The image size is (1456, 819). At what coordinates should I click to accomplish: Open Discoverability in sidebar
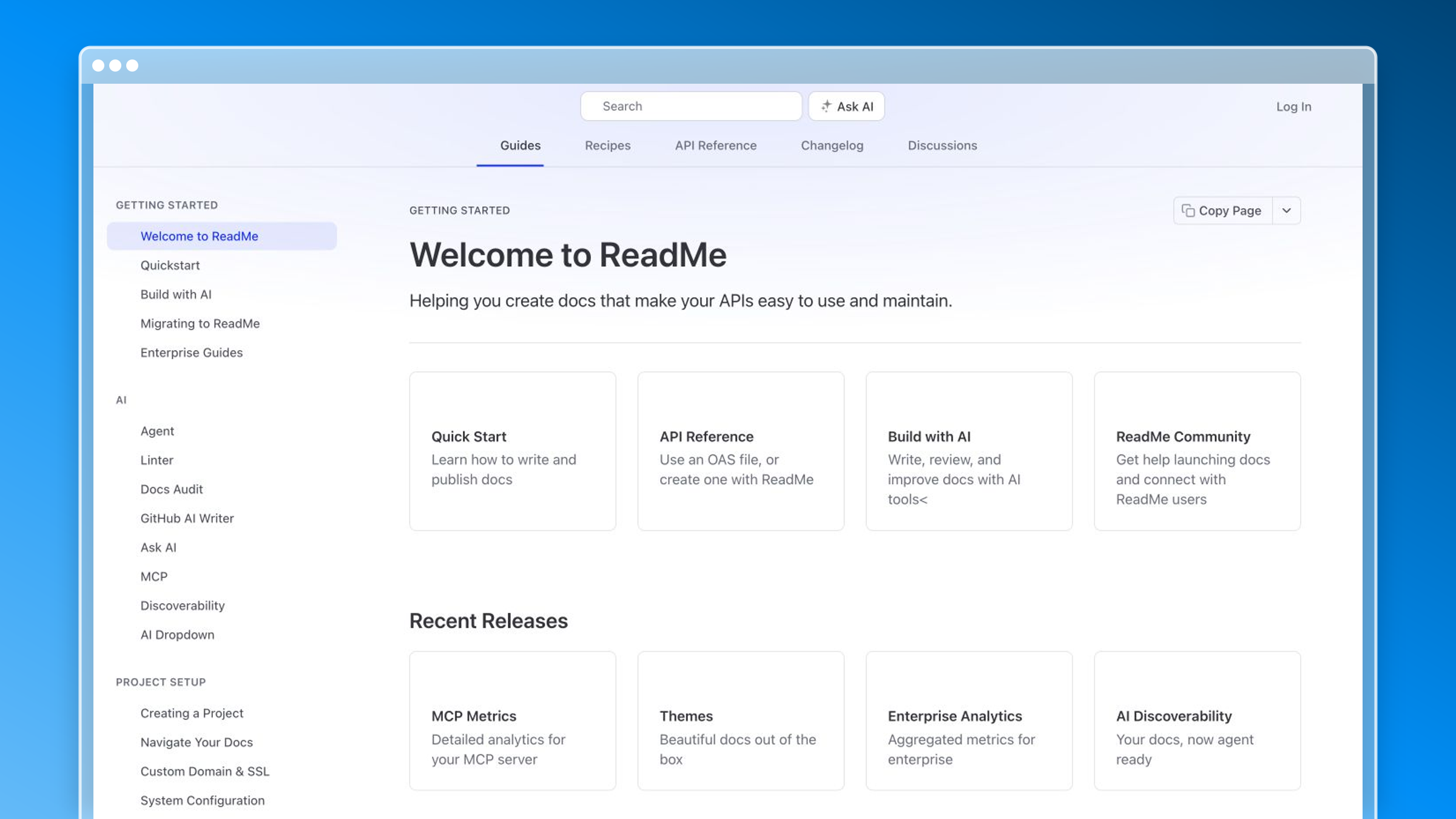[x=182, y=605]
